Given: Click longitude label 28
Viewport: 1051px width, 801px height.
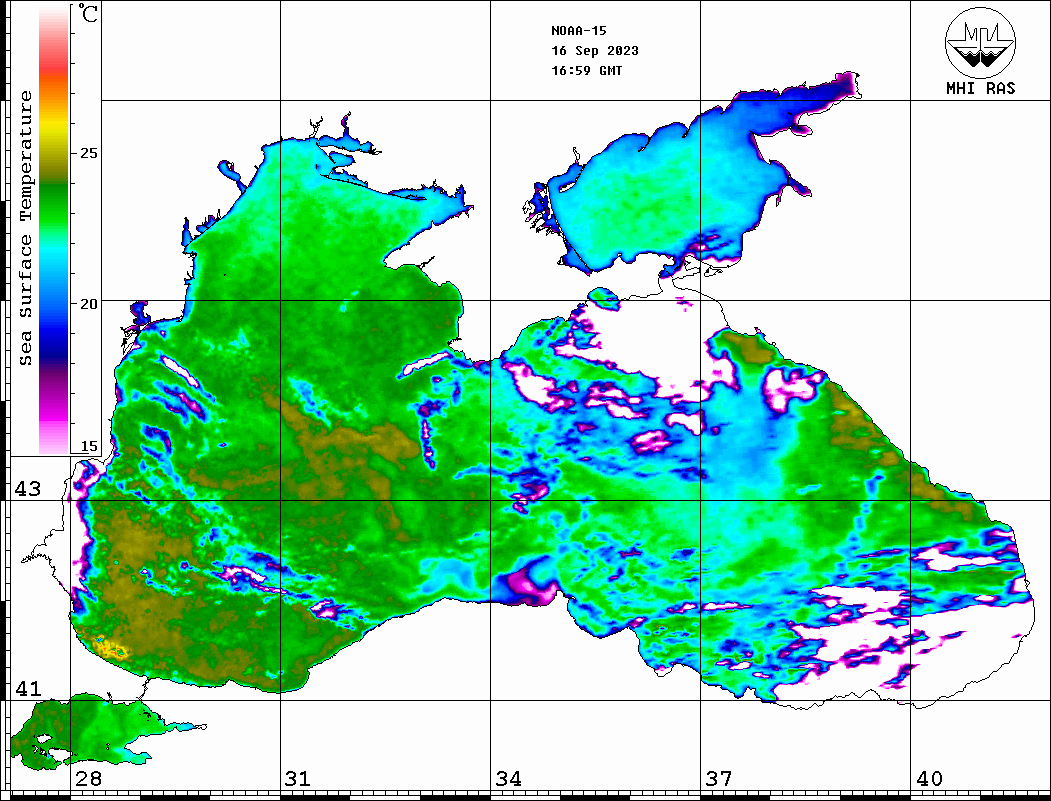Looking at the screenshot, I should click(x=88, y=778).
